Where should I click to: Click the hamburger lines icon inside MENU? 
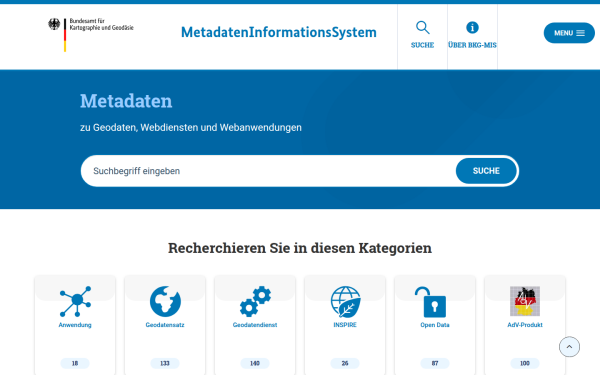tap(580, 33)
